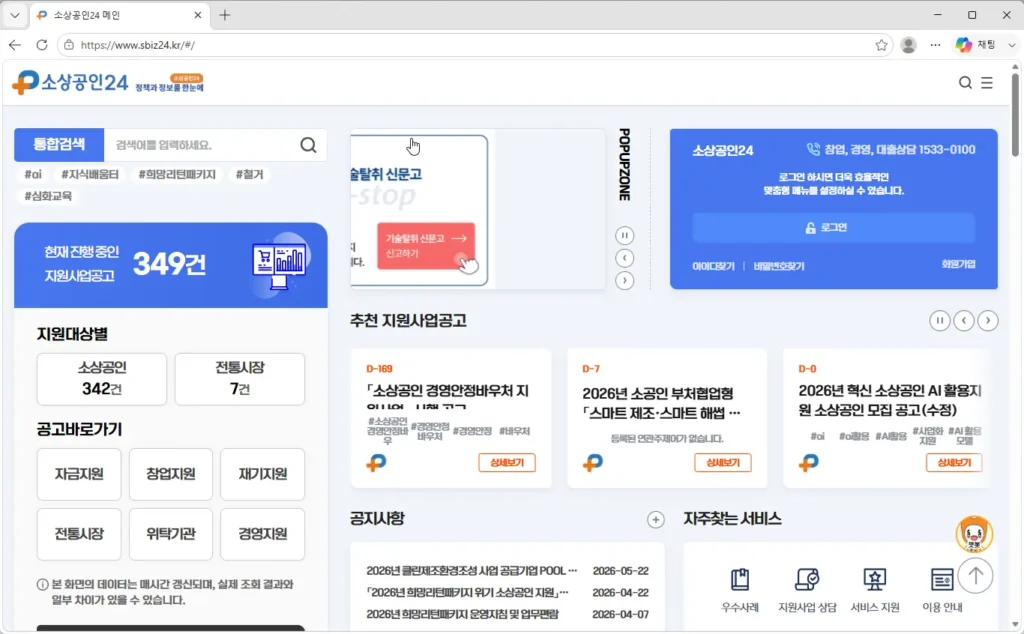Open the 창업지원 shortcut
Screen dimensions: 1024x634
point(170,474)
